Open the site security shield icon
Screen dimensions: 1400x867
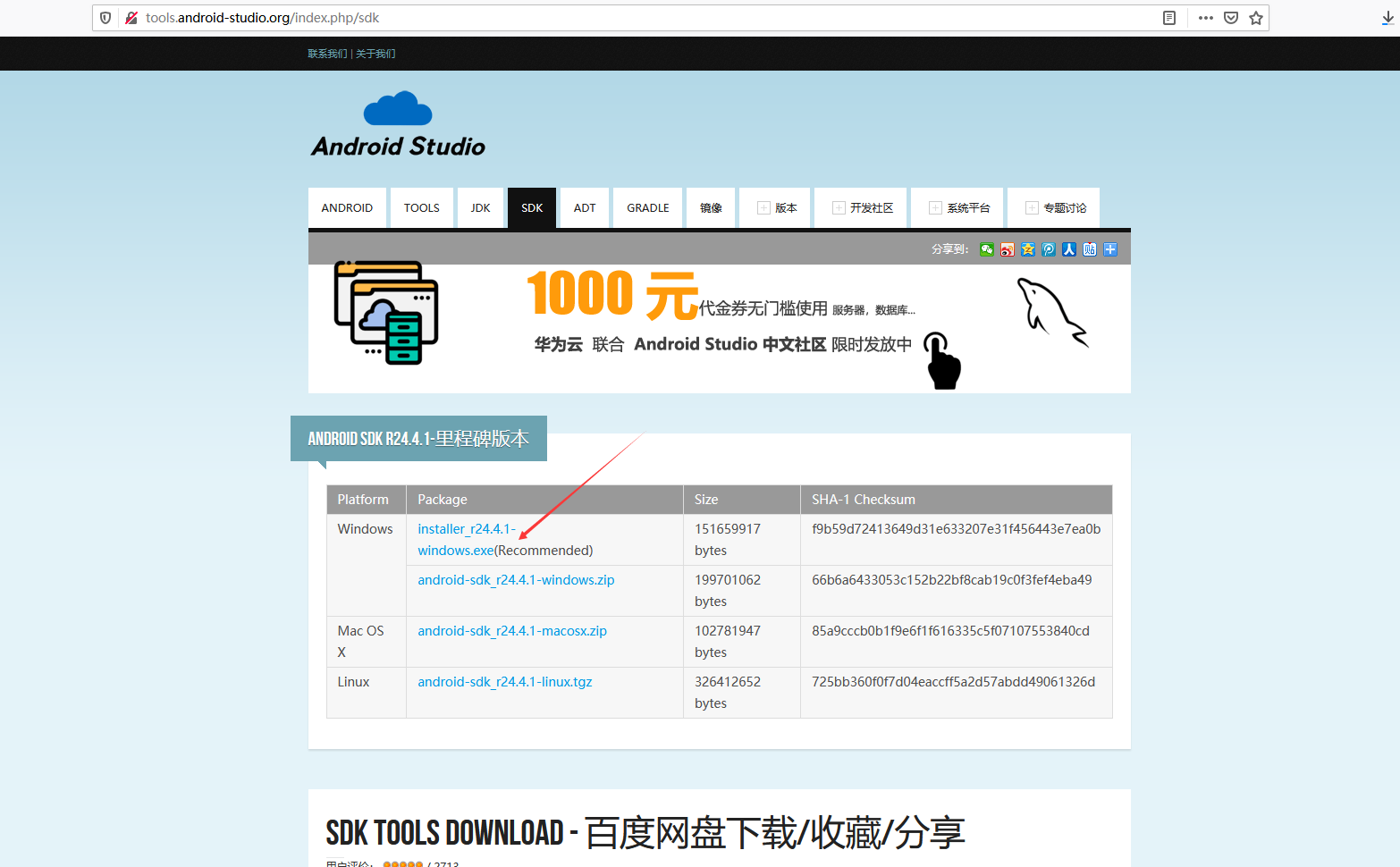pos(105,18)
